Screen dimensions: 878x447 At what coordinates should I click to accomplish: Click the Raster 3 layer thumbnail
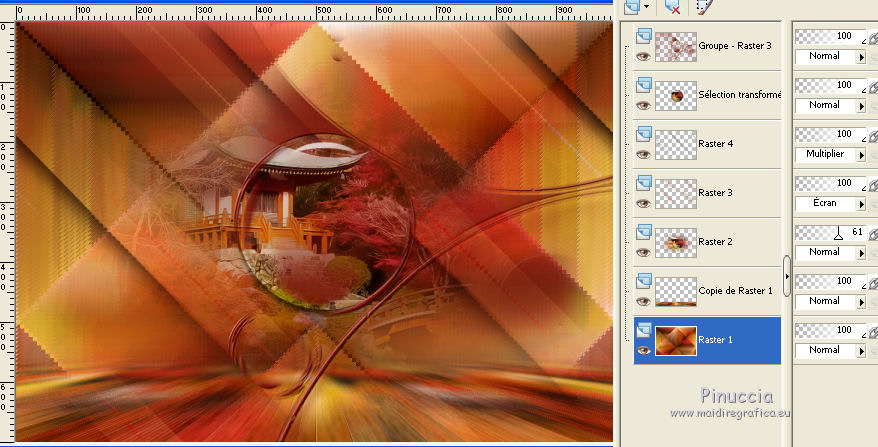tap(676, 193)
